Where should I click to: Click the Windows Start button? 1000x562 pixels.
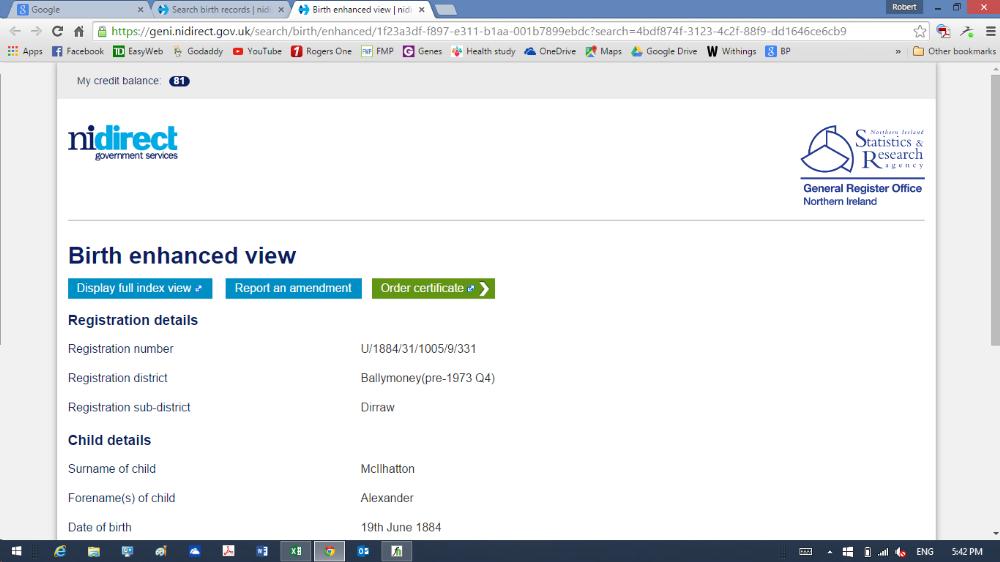click(x=16, y=551)
